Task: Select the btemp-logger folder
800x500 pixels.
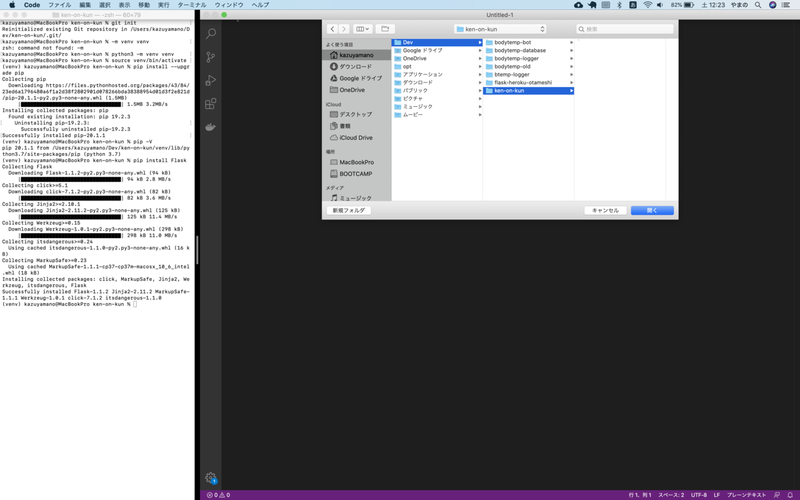Action: coord(529,74)
